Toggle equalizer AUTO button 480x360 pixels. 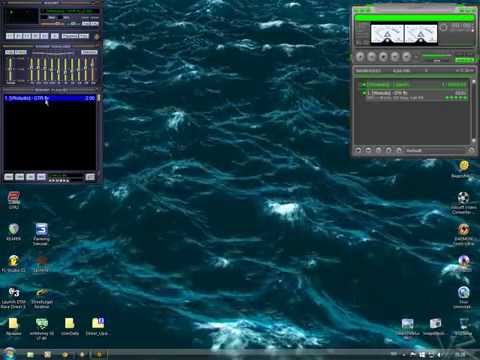pyautogui.click(x=21, y=52)
